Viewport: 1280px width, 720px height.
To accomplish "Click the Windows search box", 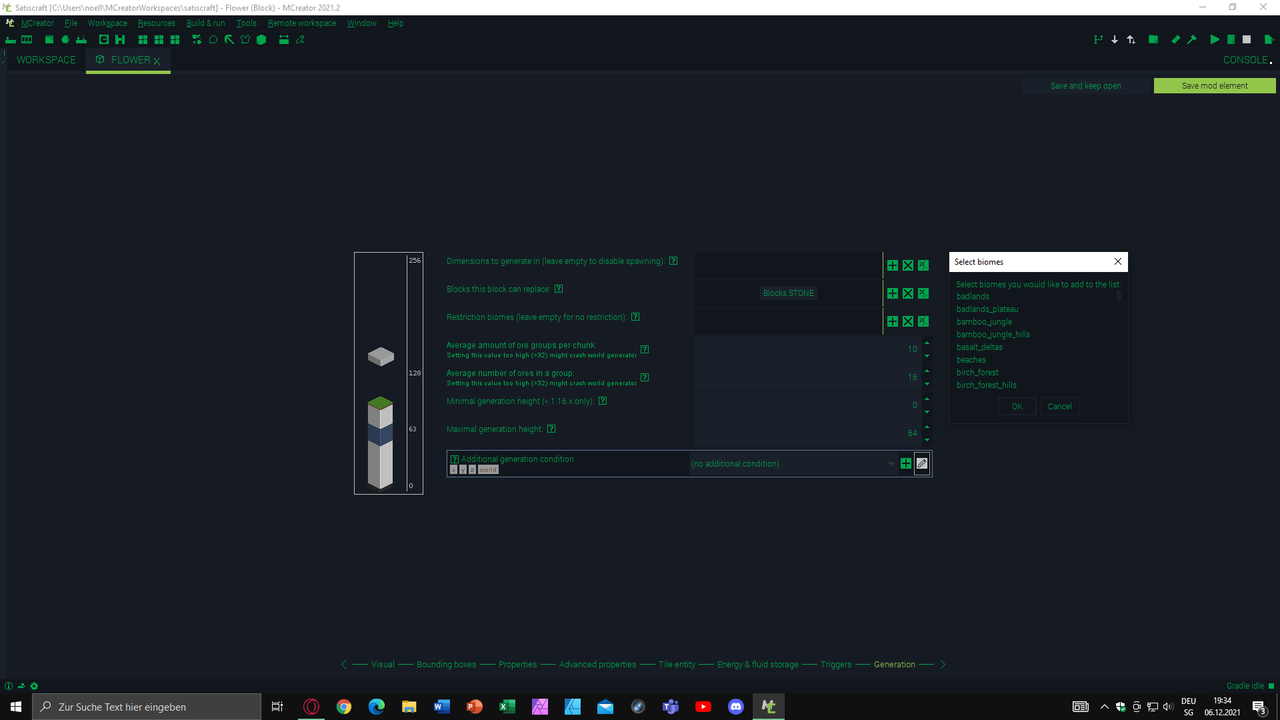I will coord(147,706).
